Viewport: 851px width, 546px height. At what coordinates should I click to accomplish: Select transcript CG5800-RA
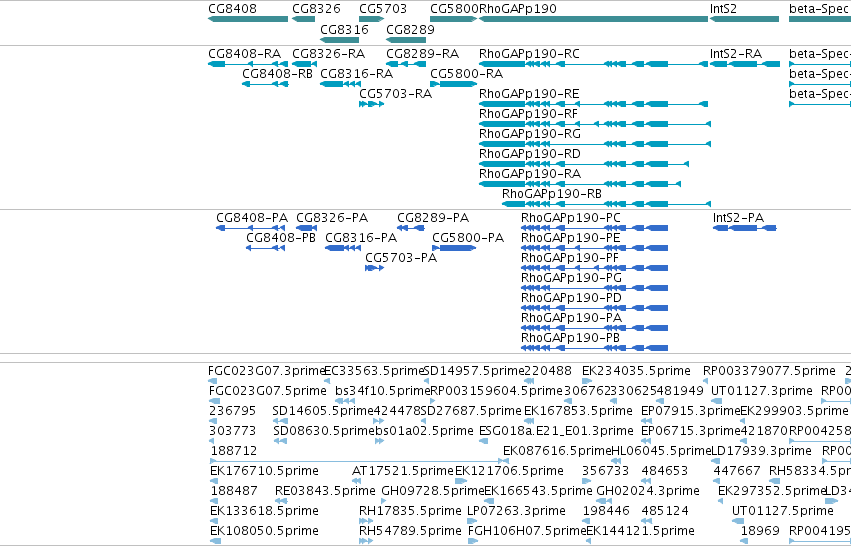click(x=454, y=84)
